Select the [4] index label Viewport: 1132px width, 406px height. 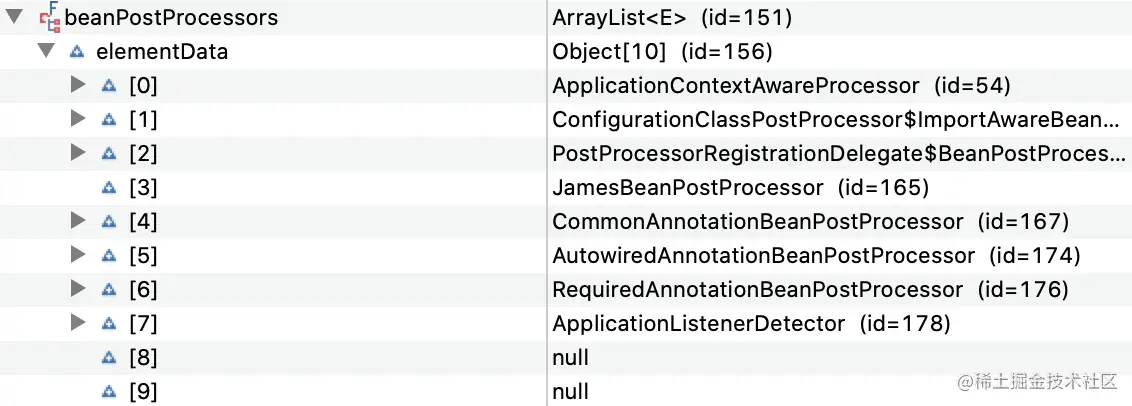click(x=143, y=222)
